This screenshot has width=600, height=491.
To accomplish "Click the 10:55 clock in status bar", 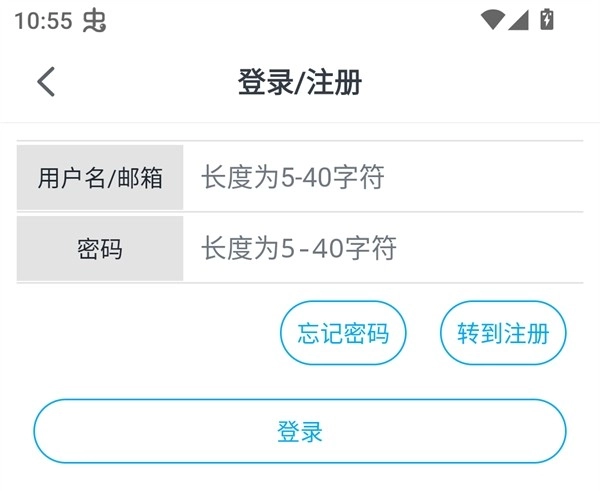I will (43, 20).
